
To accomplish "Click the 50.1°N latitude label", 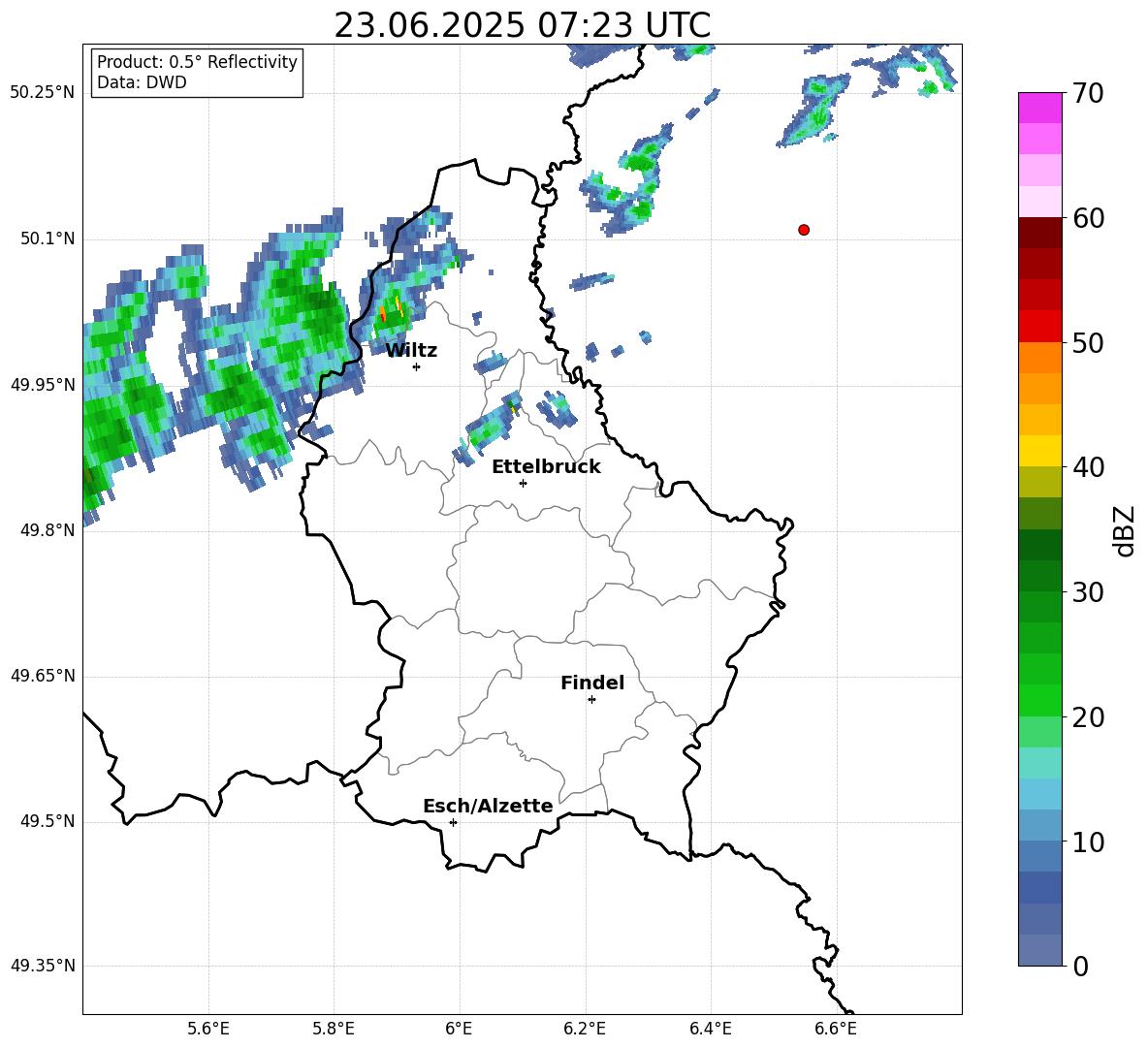I will tap(48, 238).
